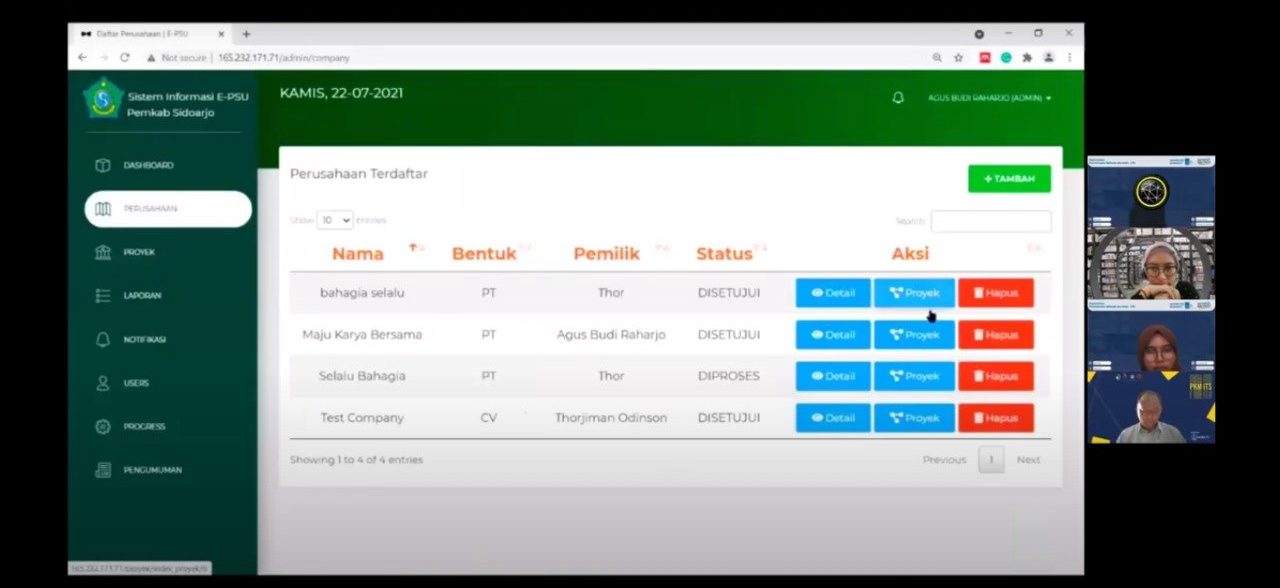This screenshot has height=588, width=1280.
Task: Bookmark this page with the star icon
Action: tap(958, 58)
